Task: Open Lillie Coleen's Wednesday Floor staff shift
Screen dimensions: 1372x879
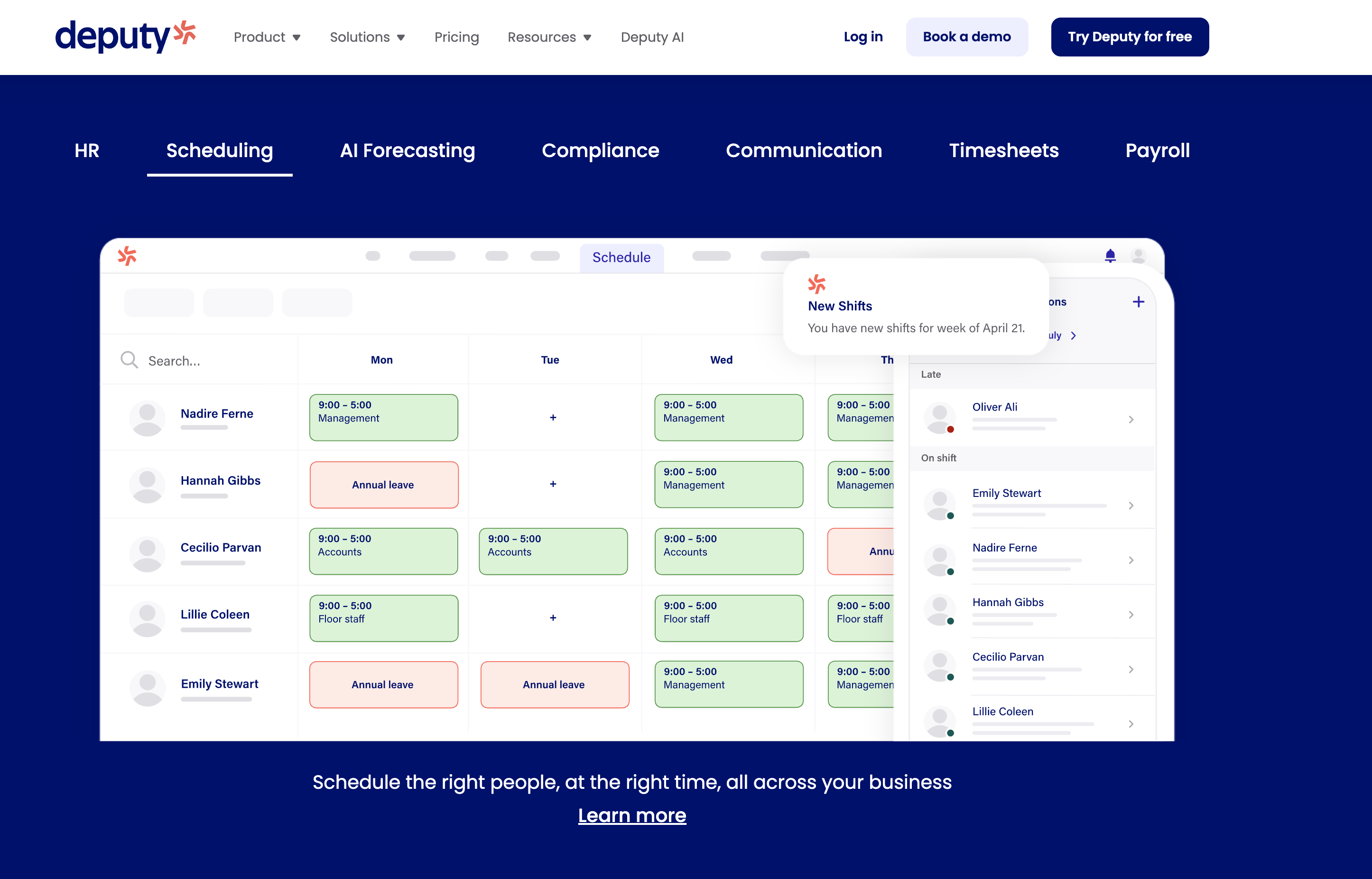Action: 729,618
